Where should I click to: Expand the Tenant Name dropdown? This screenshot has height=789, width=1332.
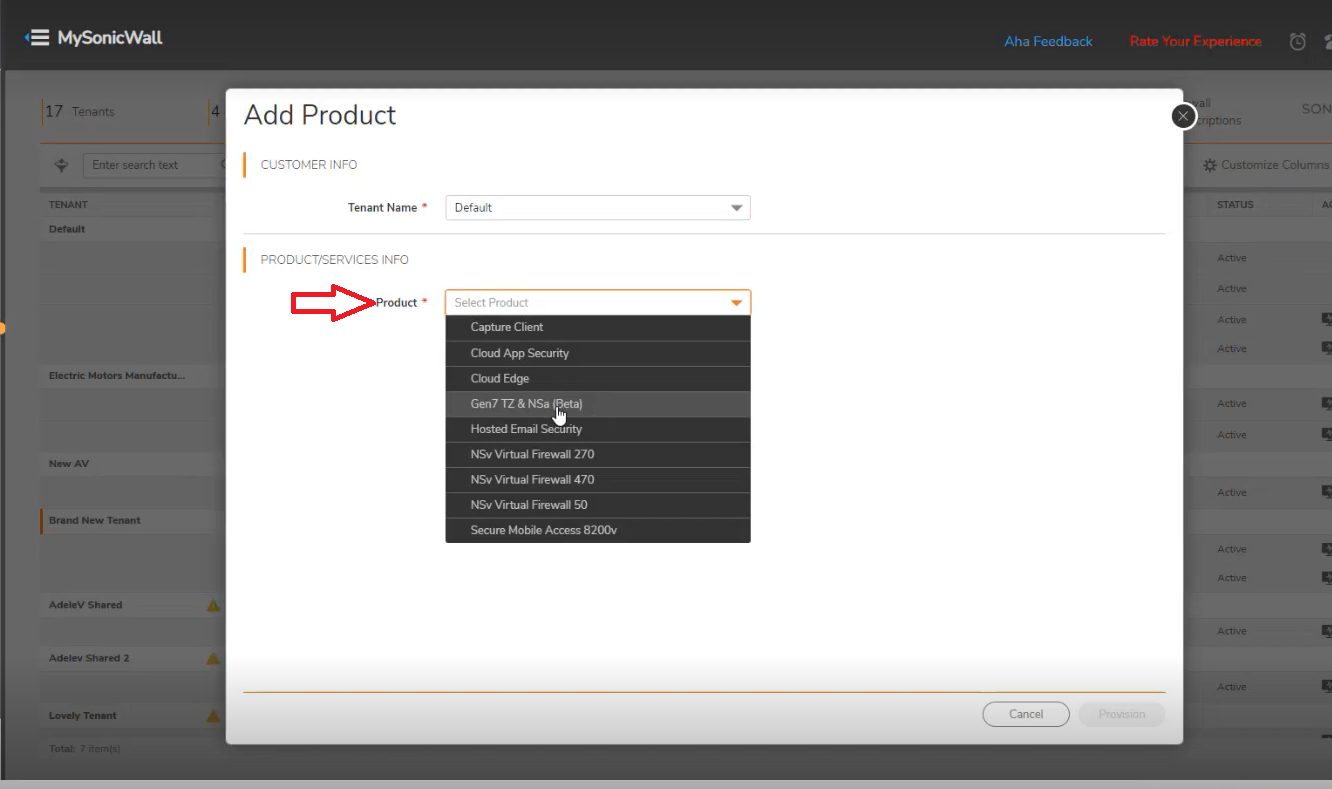click(x=736, y=208)
